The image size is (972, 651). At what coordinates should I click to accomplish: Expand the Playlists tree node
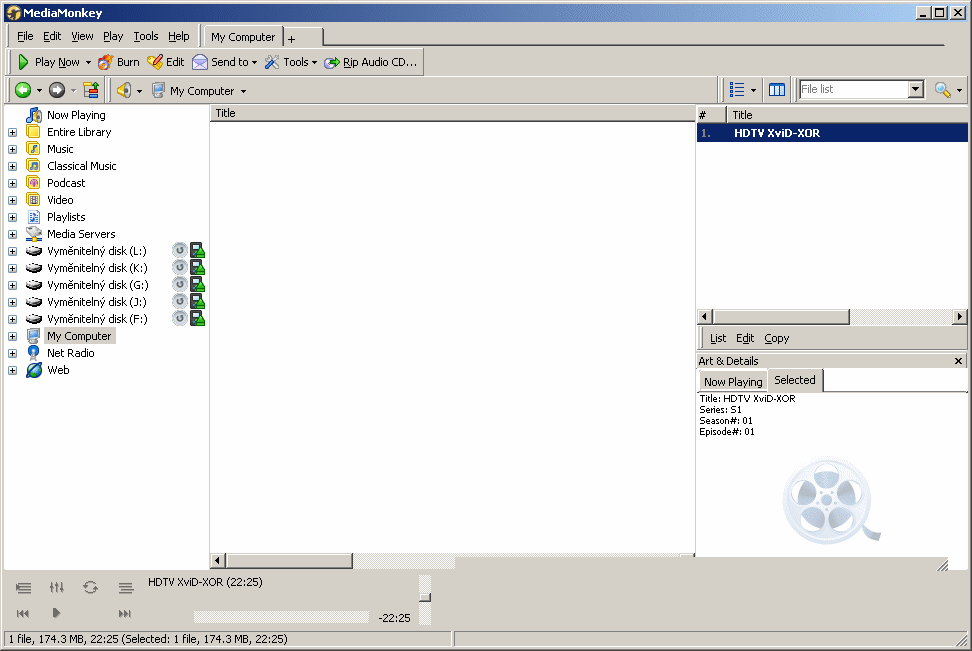point(12,217)
